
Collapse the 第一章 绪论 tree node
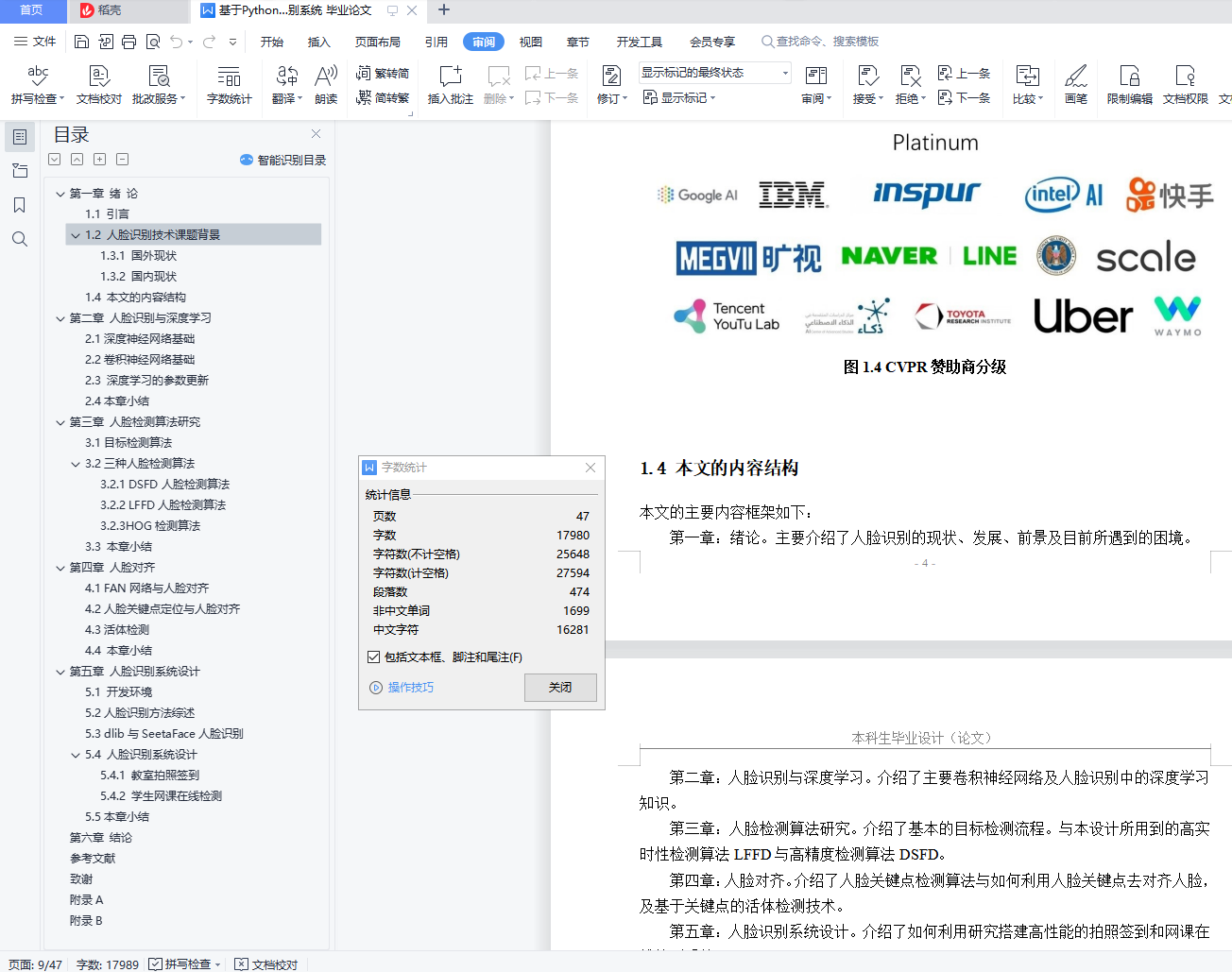(60, 194)
